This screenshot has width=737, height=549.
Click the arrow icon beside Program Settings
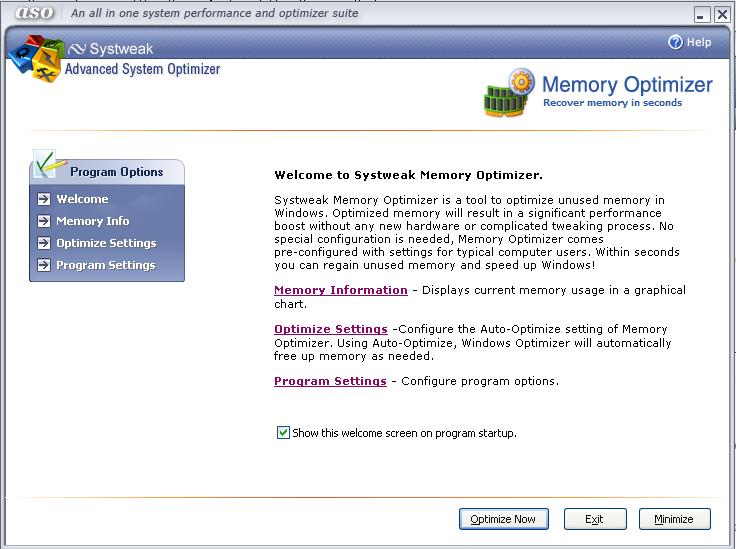pos(44,265)
